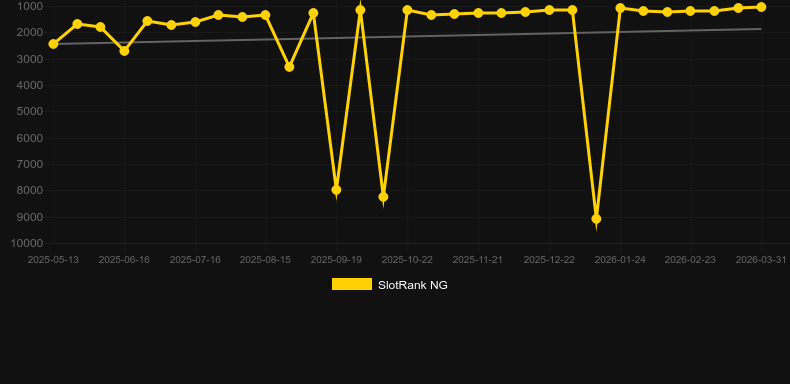The image size is (790, 384).
Task: Click the y-axis value 3000
Action: (x=30, y=59)
